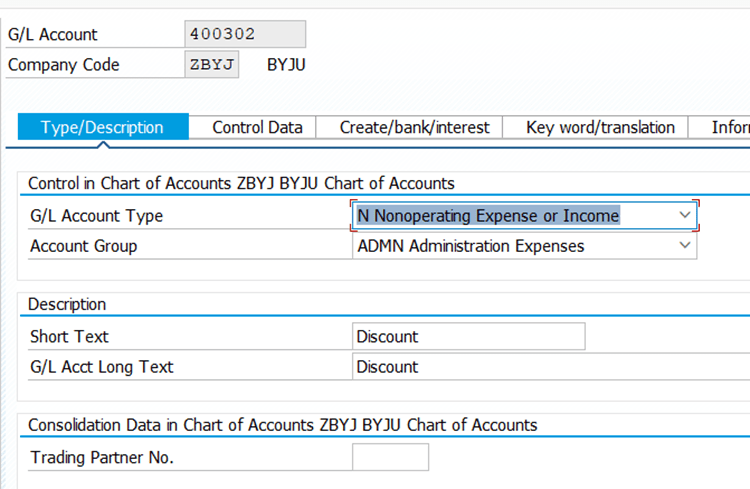Click into the G/L Acct Long Text field
Viewport: 750px width, 489px height.
[550, 367]
